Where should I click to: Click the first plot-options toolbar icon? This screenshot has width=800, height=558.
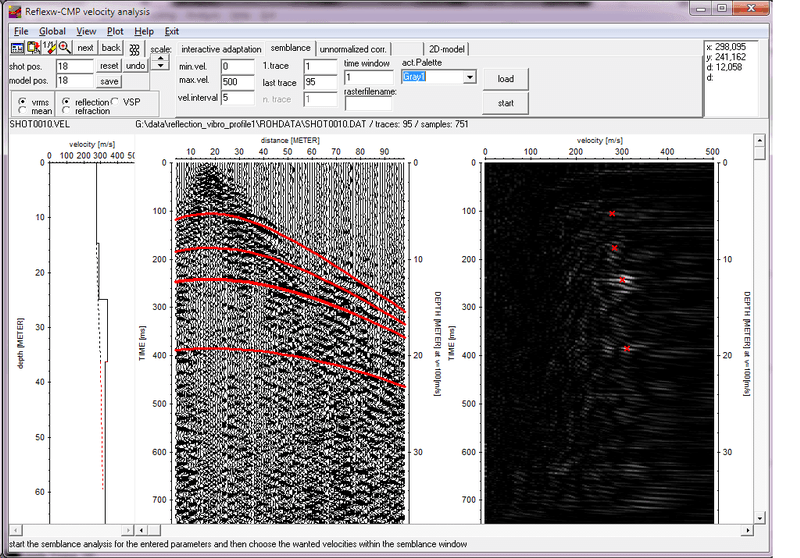[17, 48]
